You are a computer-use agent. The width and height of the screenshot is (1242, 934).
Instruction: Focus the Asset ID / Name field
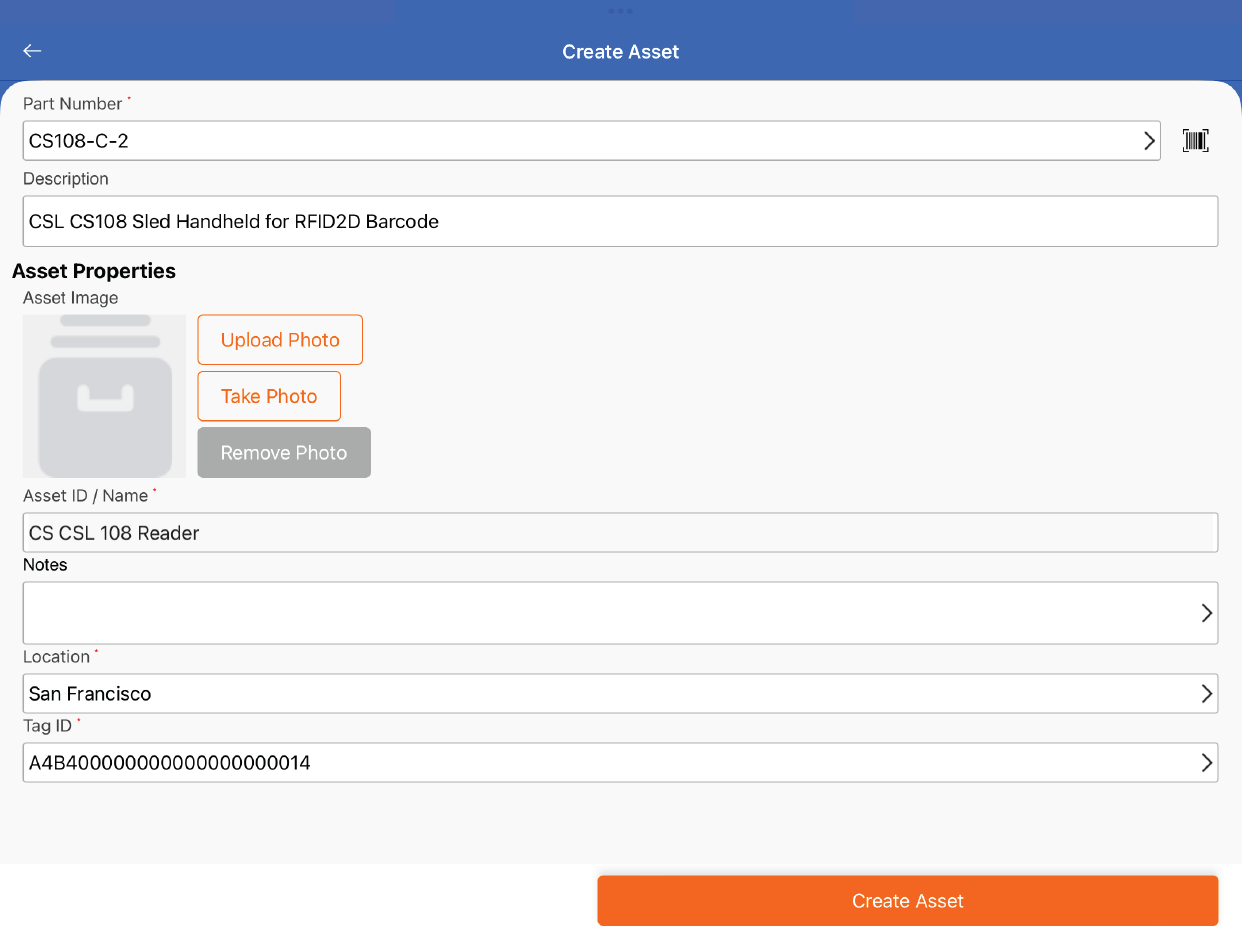pos(620,533)
